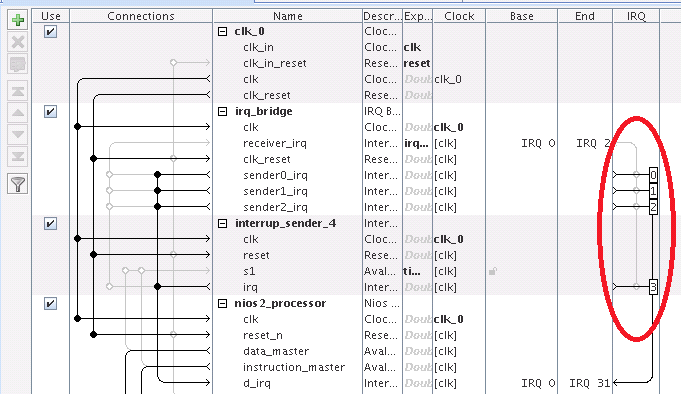Viewport: 682px width, 397px height.
Task: Move component to top with the top arrow icon
Action: click(18, 91)
